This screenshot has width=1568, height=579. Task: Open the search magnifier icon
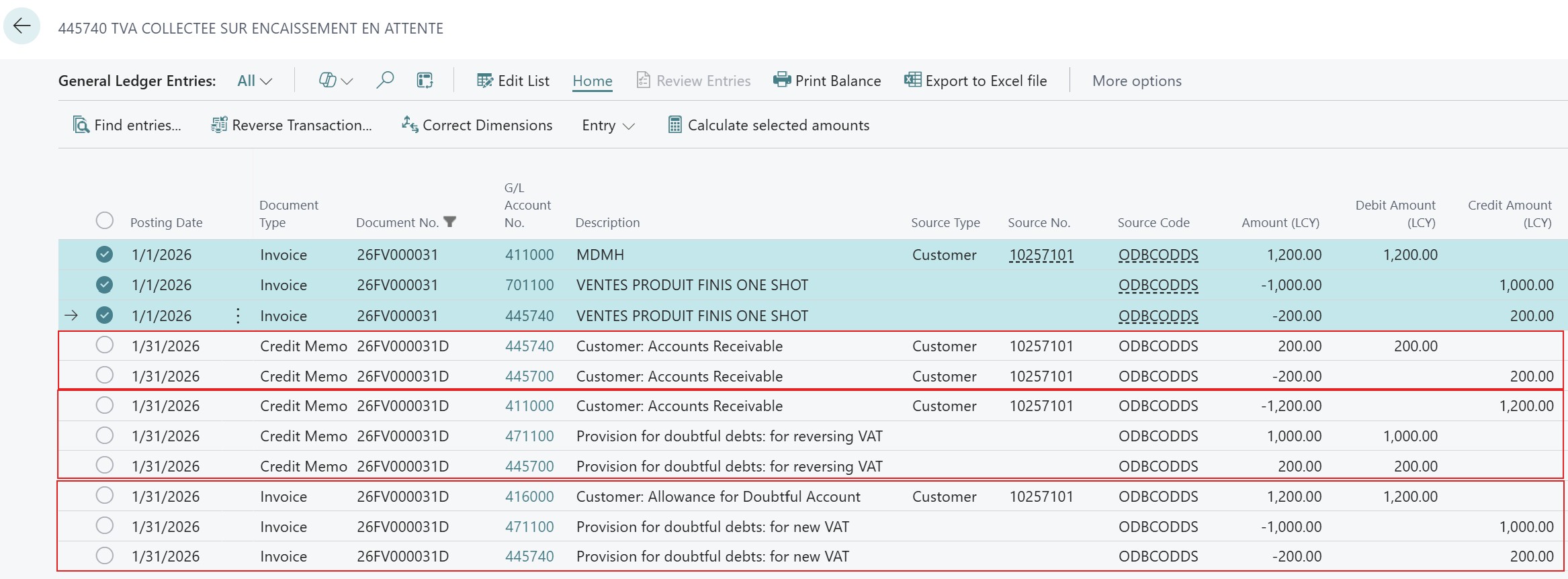click(385, 81)
